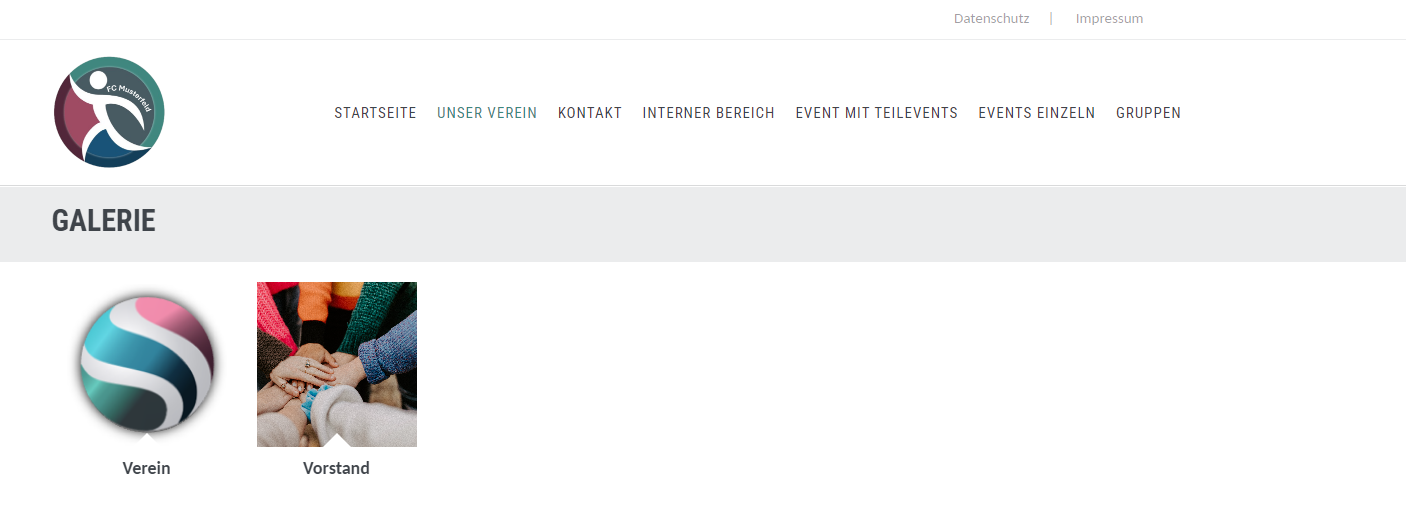This screenshot has width=1406, height=530.
Task: Select the Unser Verein menu item
Action: pos(487,113)
